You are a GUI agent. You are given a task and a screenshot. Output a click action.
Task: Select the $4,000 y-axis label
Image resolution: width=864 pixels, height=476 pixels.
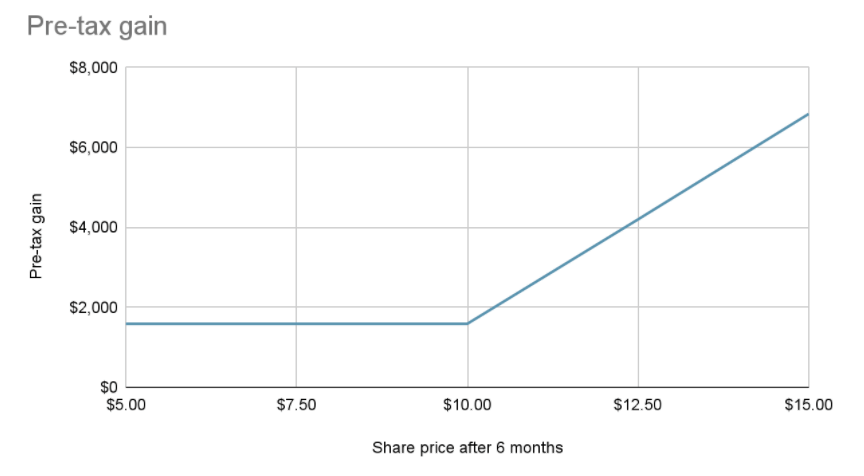point(92,227)
